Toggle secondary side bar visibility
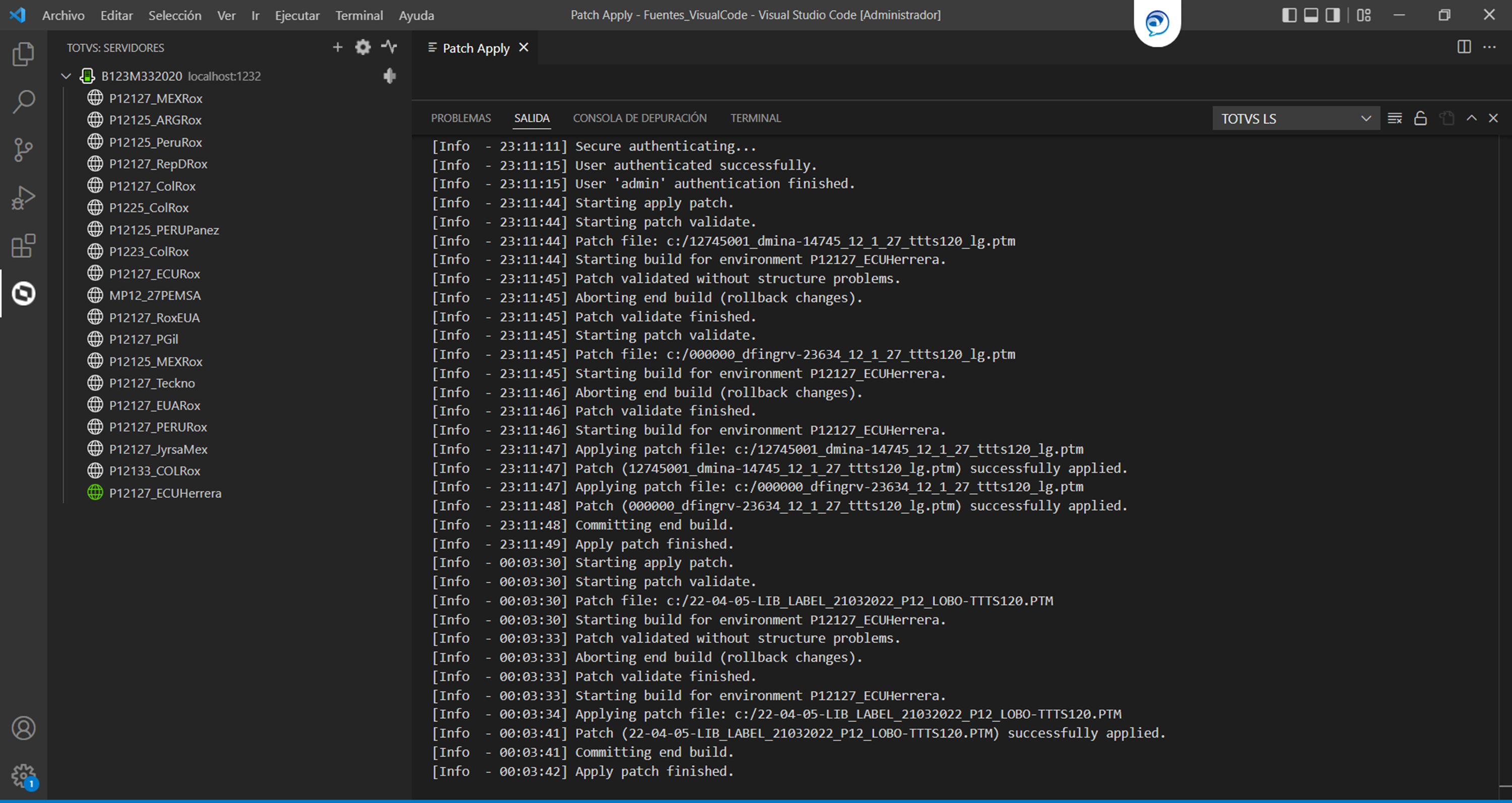This screenshot has height=803, width=1512. [1333, 15]
